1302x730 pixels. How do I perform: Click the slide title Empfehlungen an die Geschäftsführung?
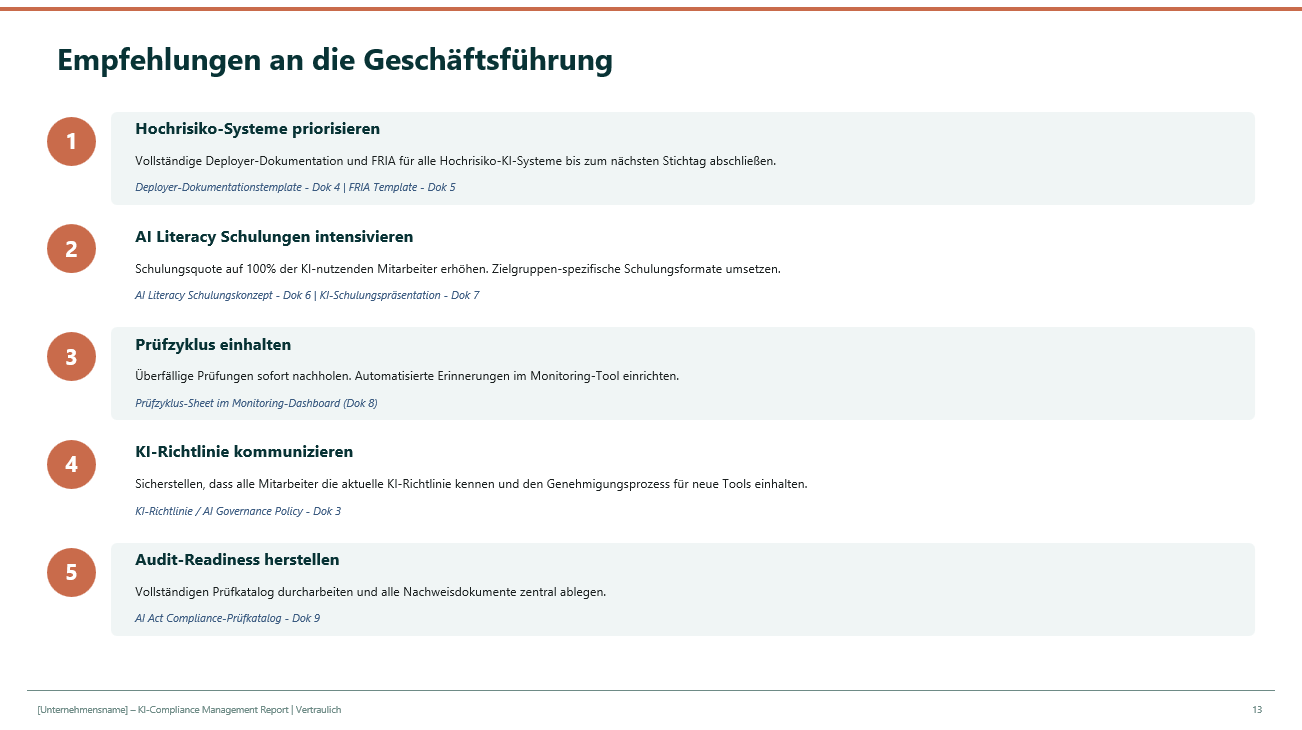pos(335,60)
